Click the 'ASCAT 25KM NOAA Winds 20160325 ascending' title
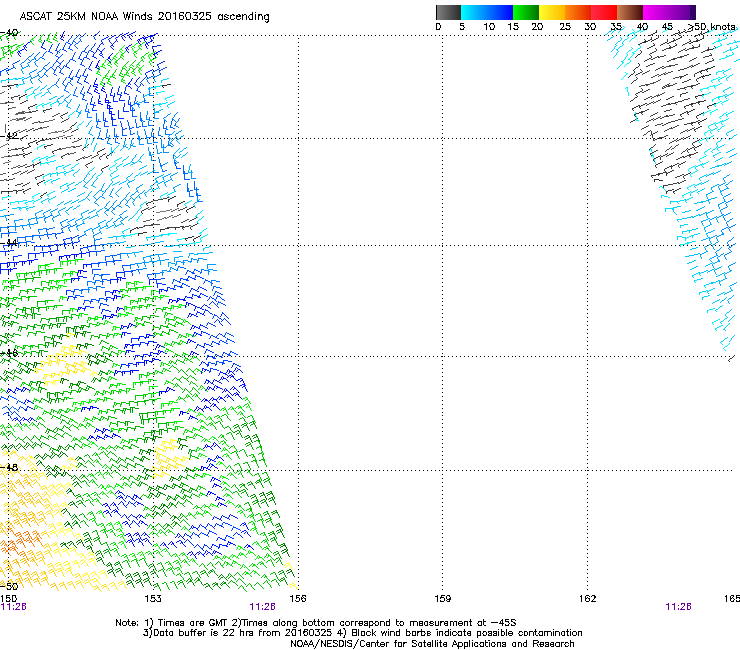Image resolution: width=740 pixels, height=650 pixels. click(144, 17)
